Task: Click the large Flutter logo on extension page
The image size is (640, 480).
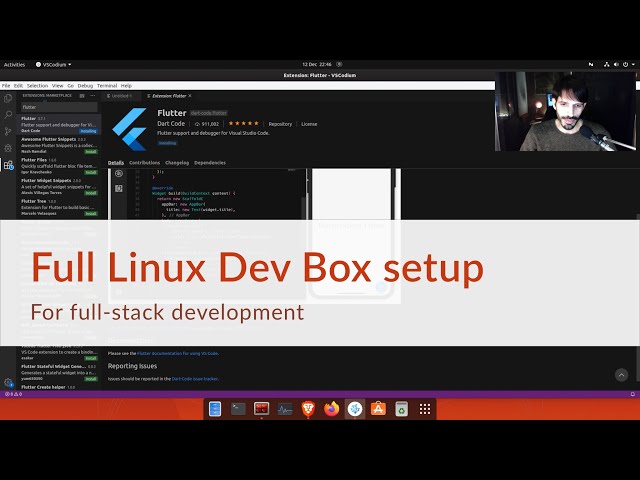Action: (x=130, y=129)
